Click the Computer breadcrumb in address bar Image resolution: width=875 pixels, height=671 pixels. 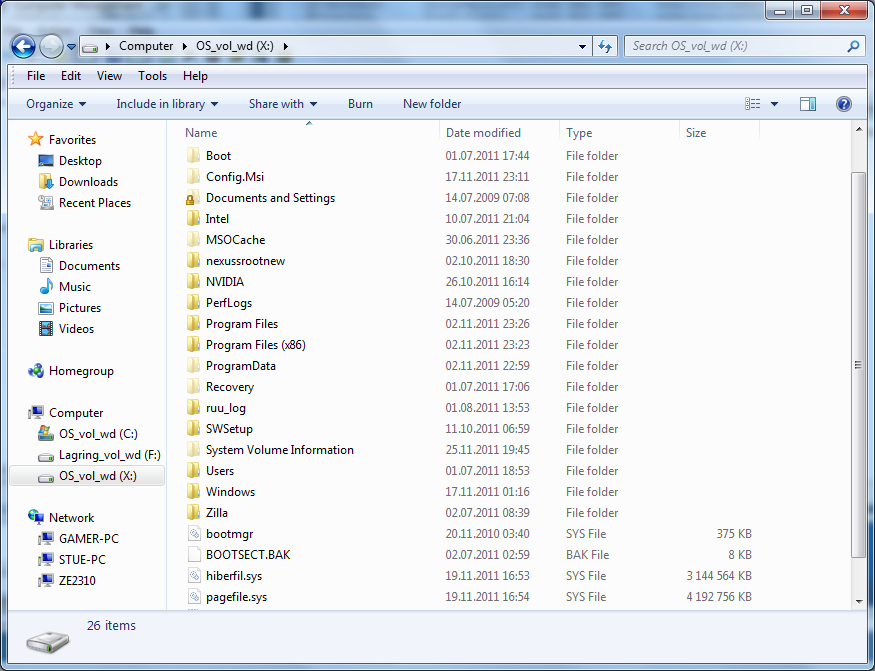[x=146, y=46]
